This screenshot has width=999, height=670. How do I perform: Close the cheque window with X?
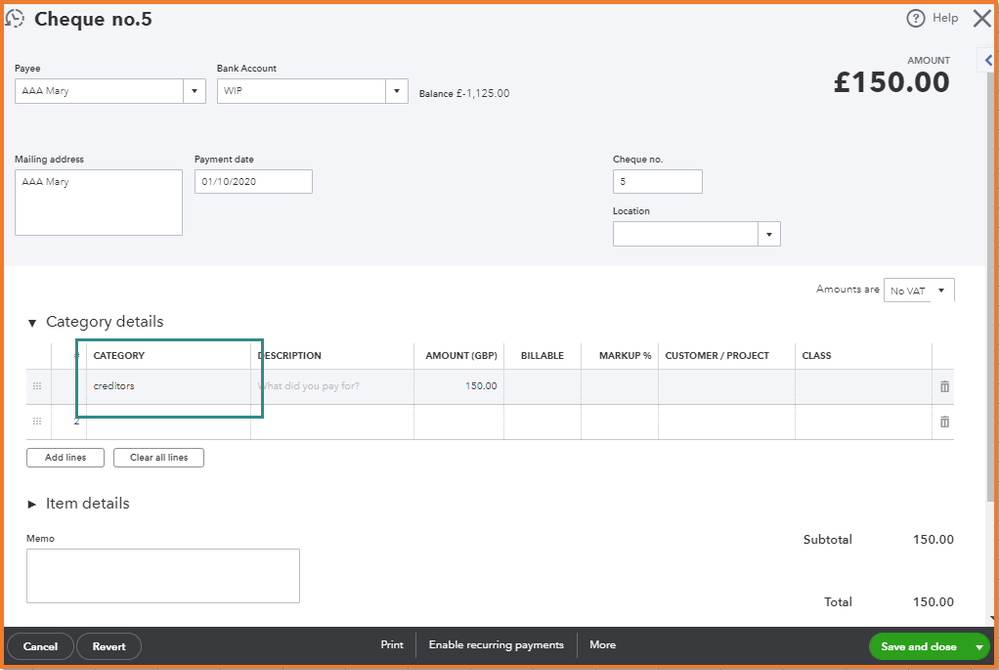[982, 19]
